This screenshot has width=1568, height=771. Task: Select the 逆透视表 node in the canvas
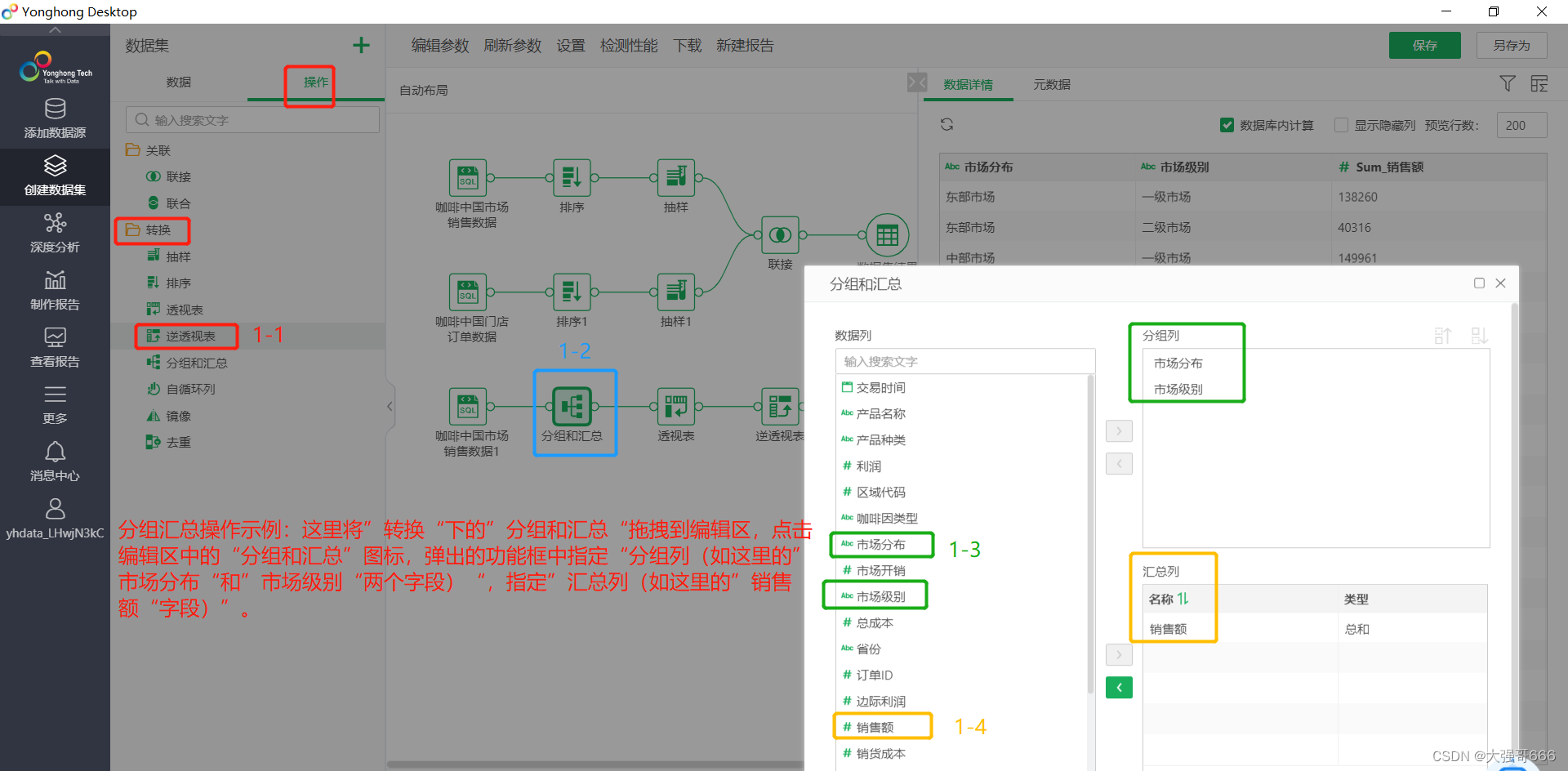[x=780, y=406]
